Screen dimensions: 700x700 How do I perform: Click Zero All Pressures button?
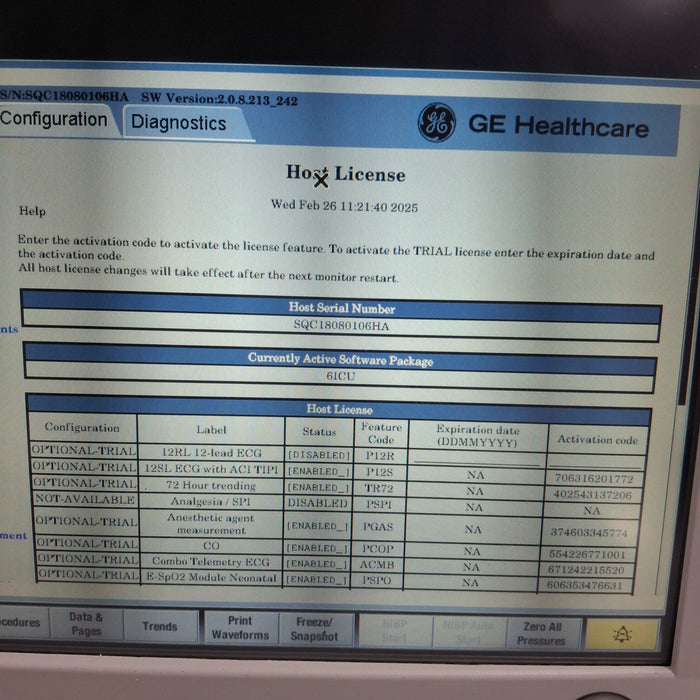point(542,633)
